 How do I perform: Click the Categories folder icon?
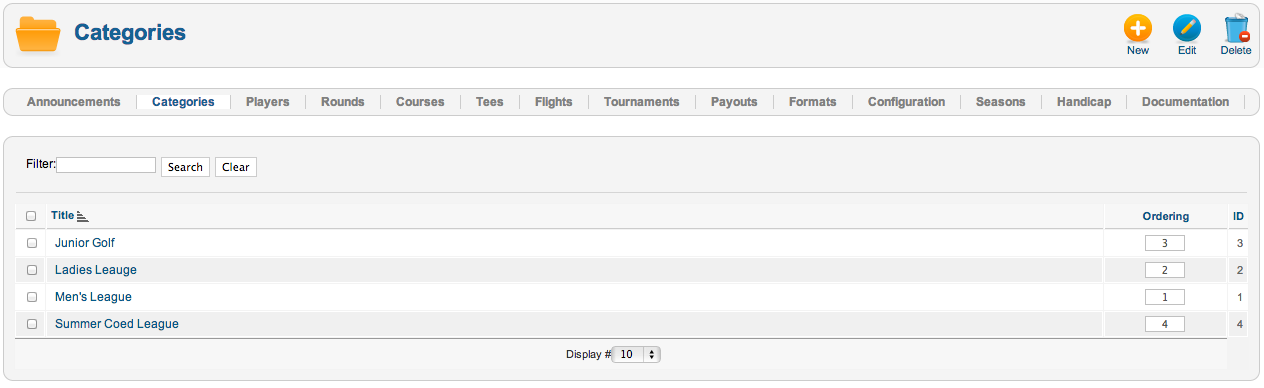point(39,34)
